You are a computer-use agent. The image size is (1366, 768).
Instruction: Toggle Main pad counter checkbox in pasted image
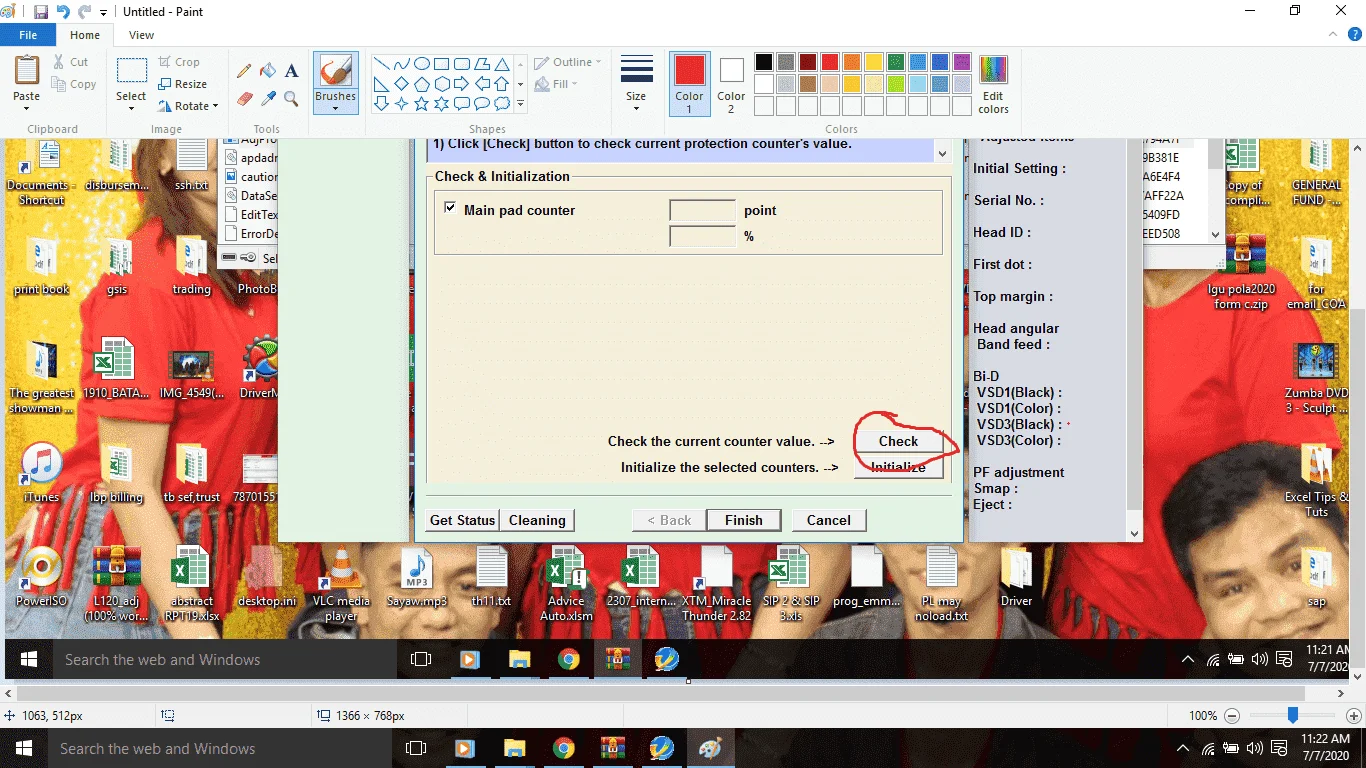click(450, 209)
